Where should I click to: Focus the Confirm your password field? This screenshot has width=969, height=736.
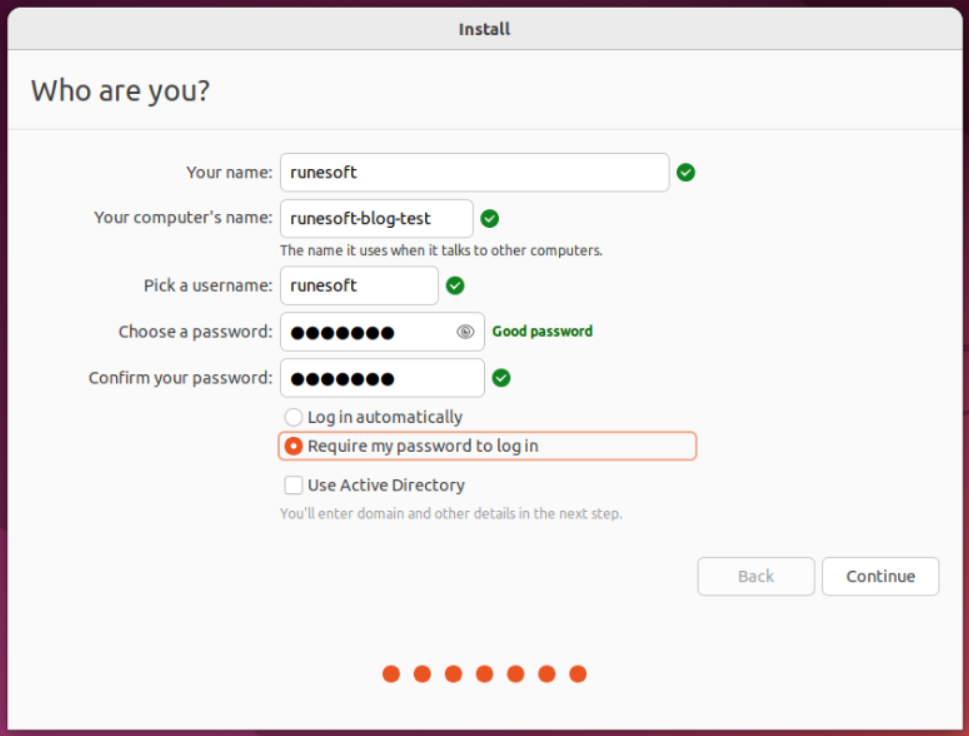coord(382,378)
